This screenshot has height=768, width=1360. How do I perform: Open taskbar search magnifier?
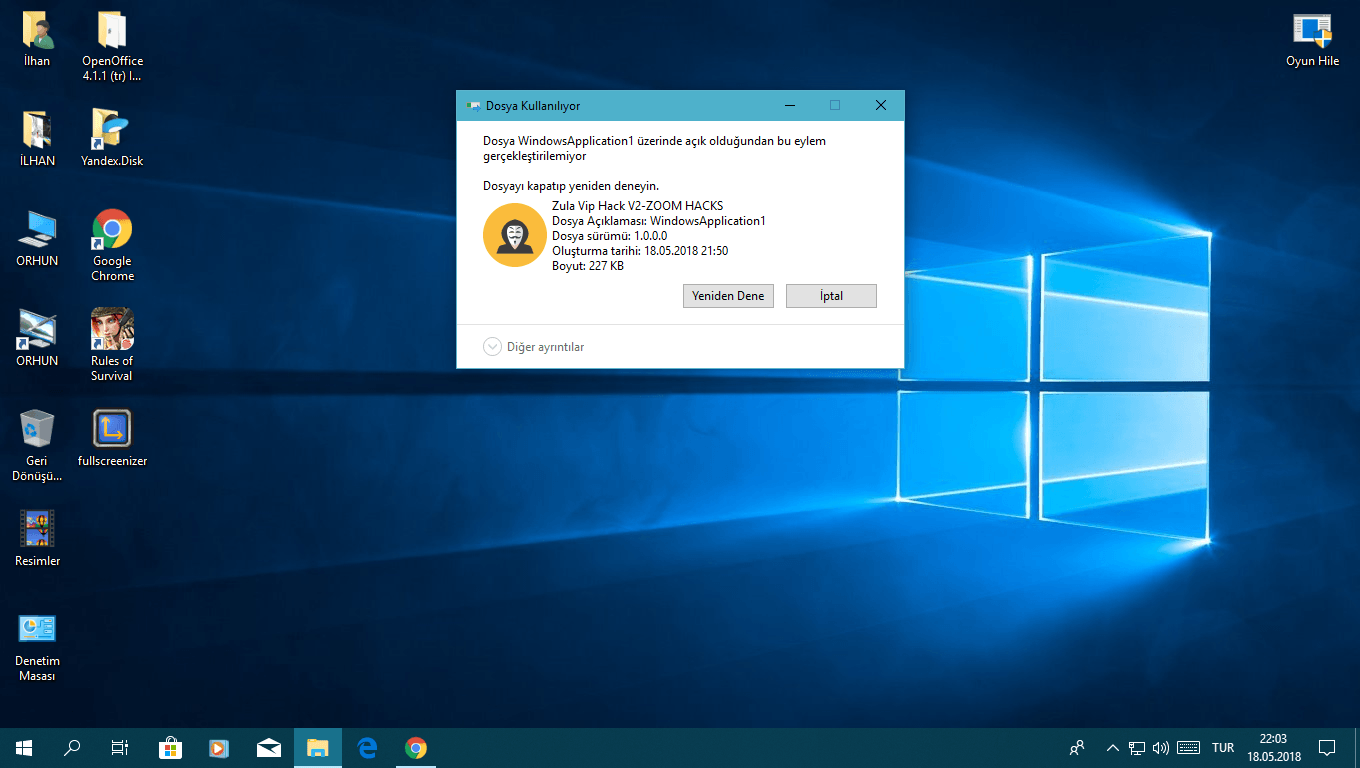tap(72, 748)
